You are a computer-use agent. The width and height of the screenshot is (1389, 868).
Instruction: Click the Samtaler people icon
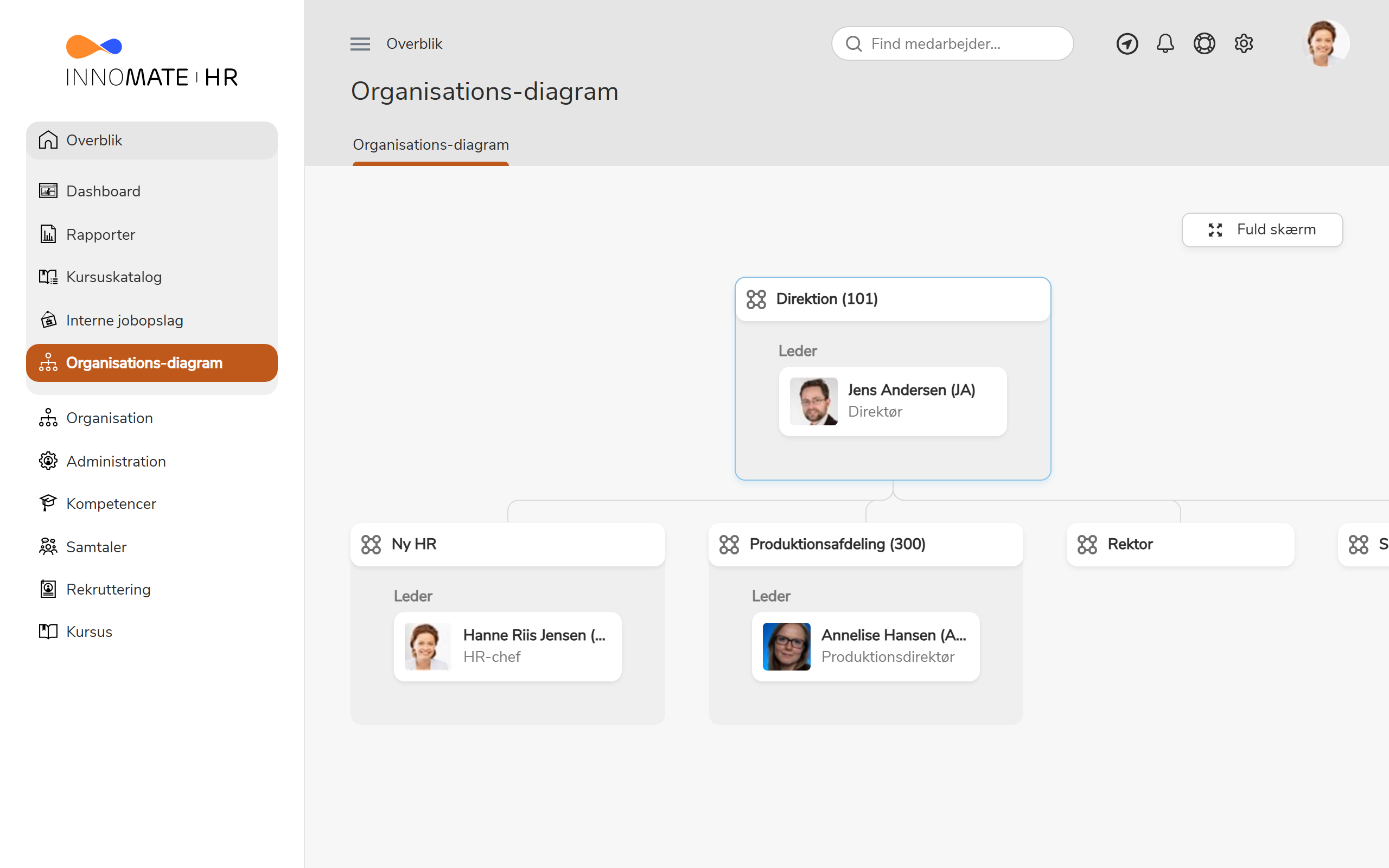click(x=48, y=546)
